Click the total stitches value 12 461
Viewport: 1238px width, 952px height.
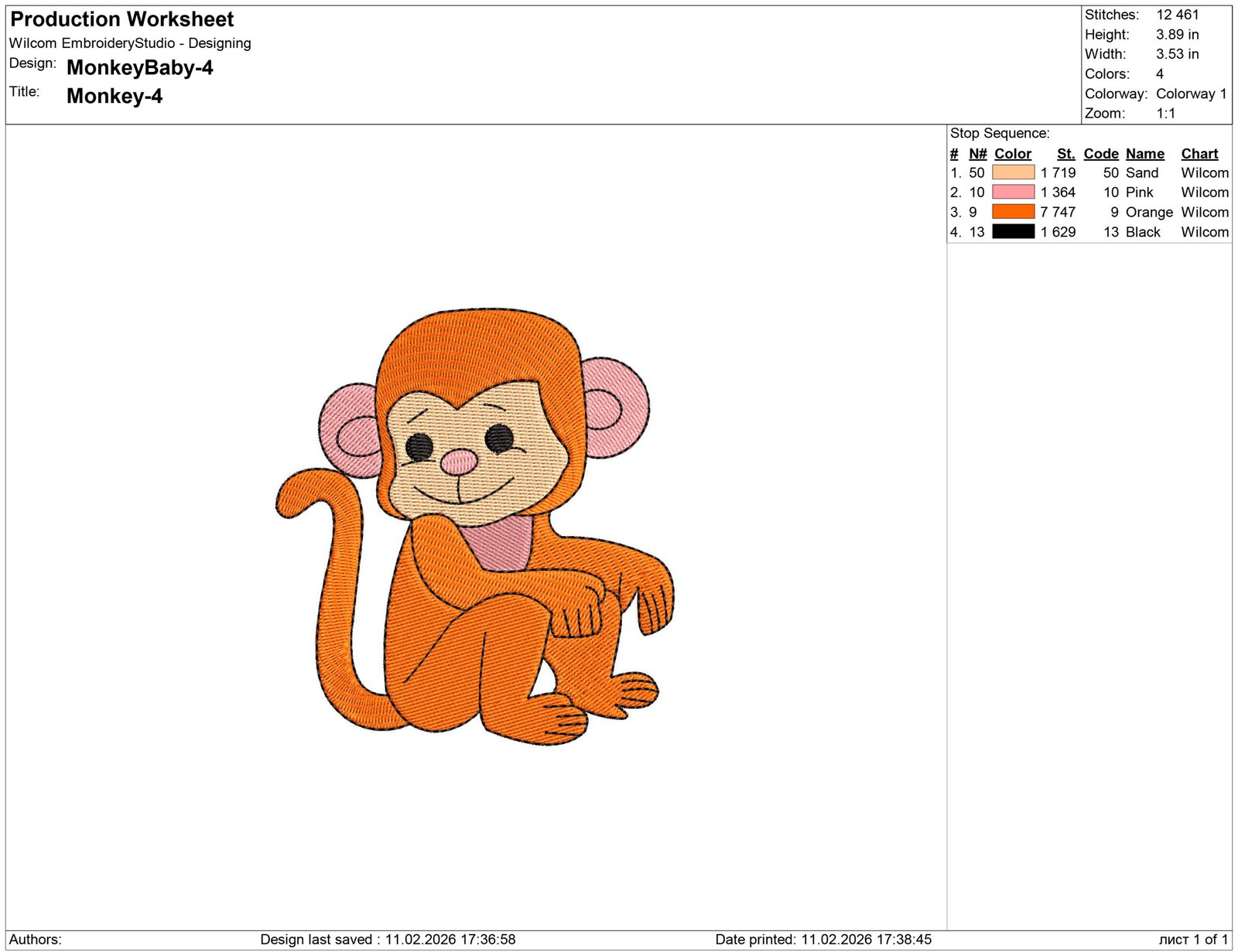coord(1177,15)
